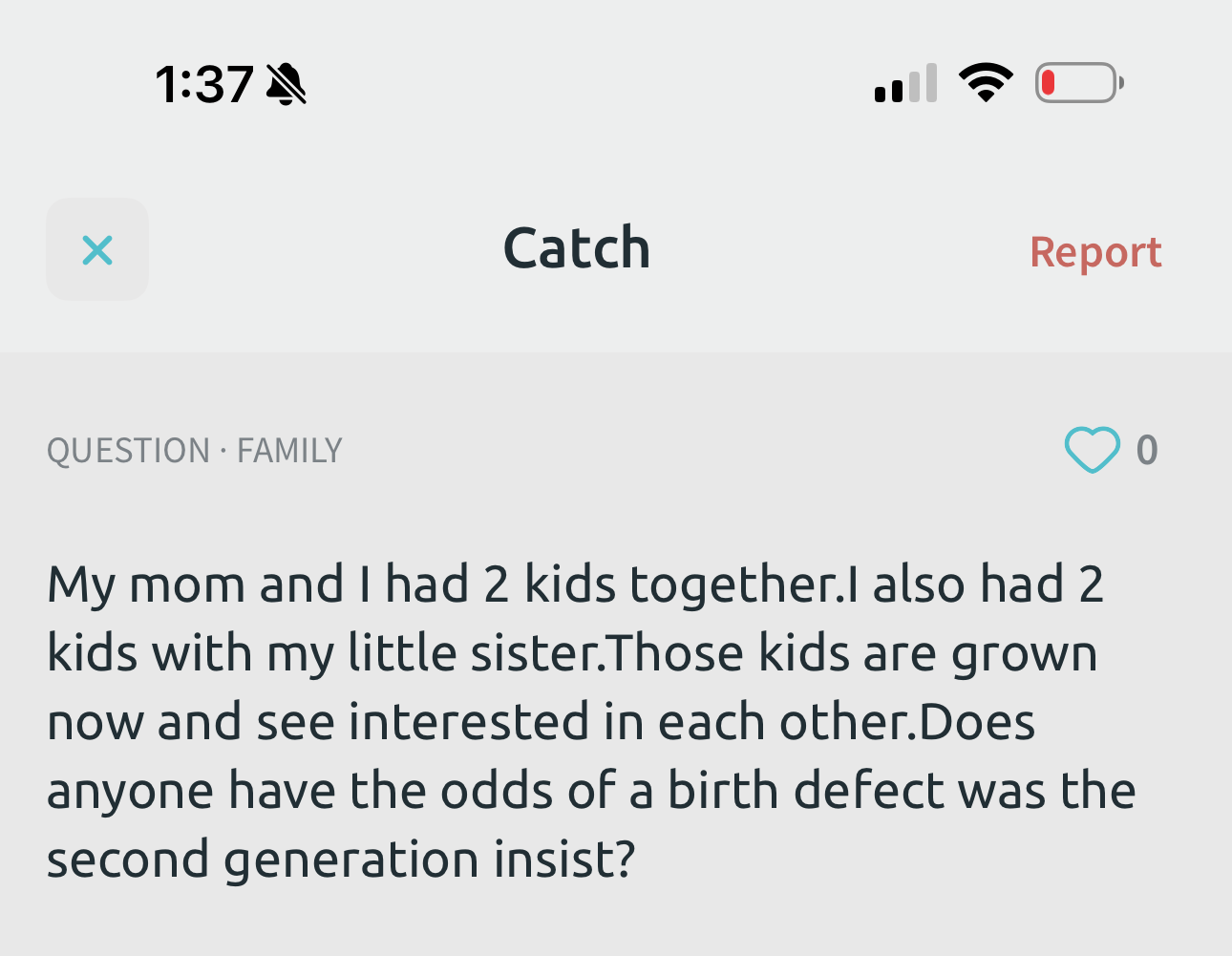
Task: Tap the low battery indicator
Action: pyautogui.click(x=1078, y=83)
